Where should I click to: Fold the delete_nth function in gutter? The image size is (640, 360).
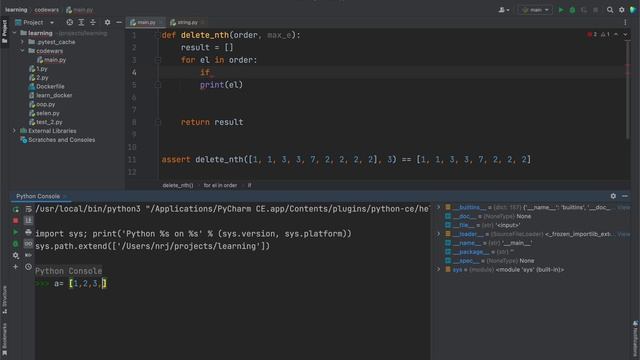[x=158, y=36]
